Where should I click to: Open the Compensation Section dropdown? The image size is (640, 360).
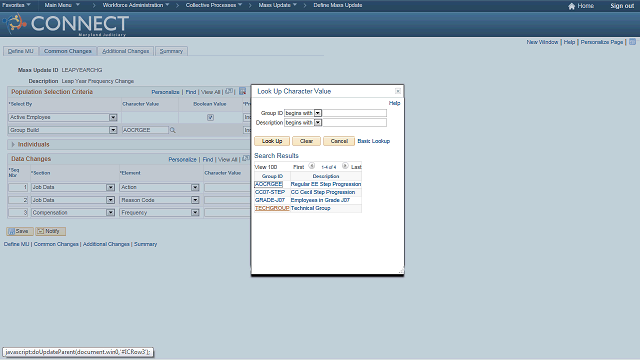pos(110,213)
